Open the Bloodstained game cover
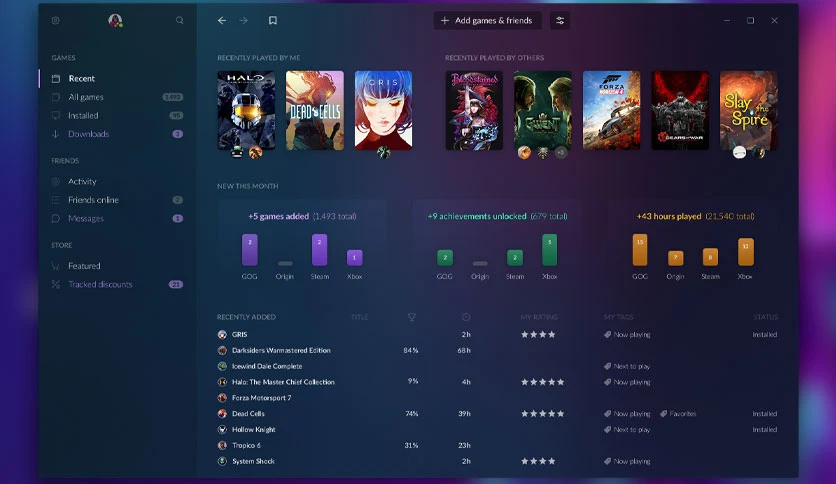Viewport: 836px width, 484px height. coord(474,110)
